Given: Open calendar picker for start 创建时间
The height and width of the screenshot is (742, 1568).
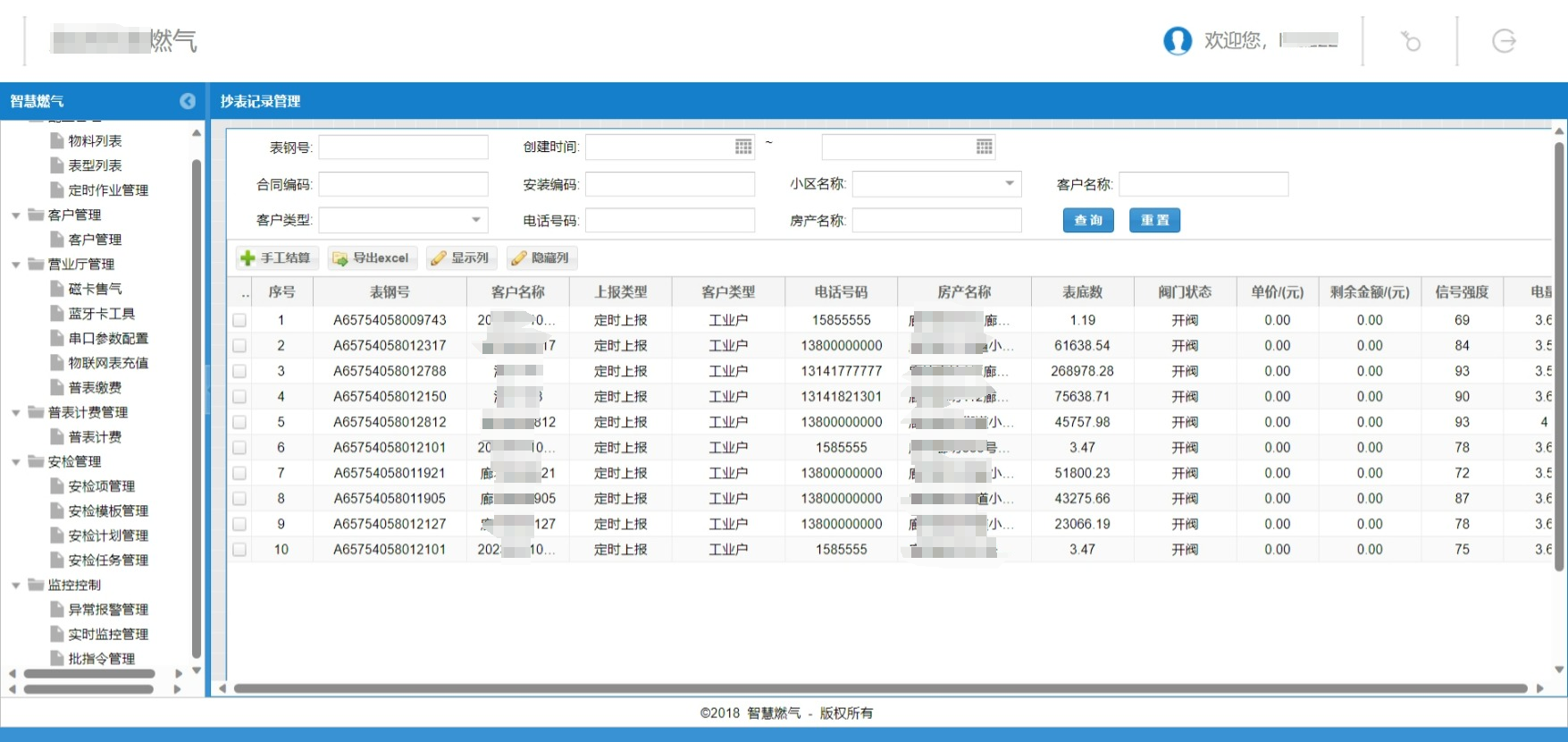Looking at the screenshot, I should (x=743, y=147).
